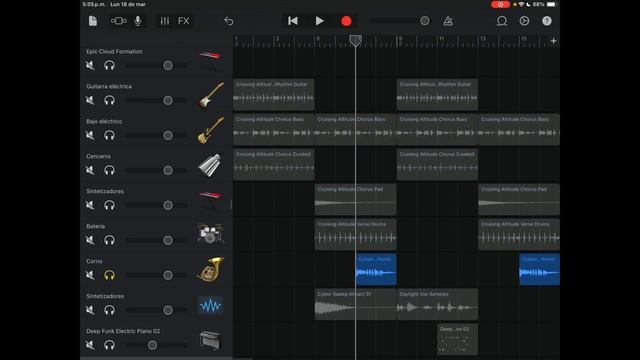
Task: Mute the Batería track
Action: [x=90, y=240]
